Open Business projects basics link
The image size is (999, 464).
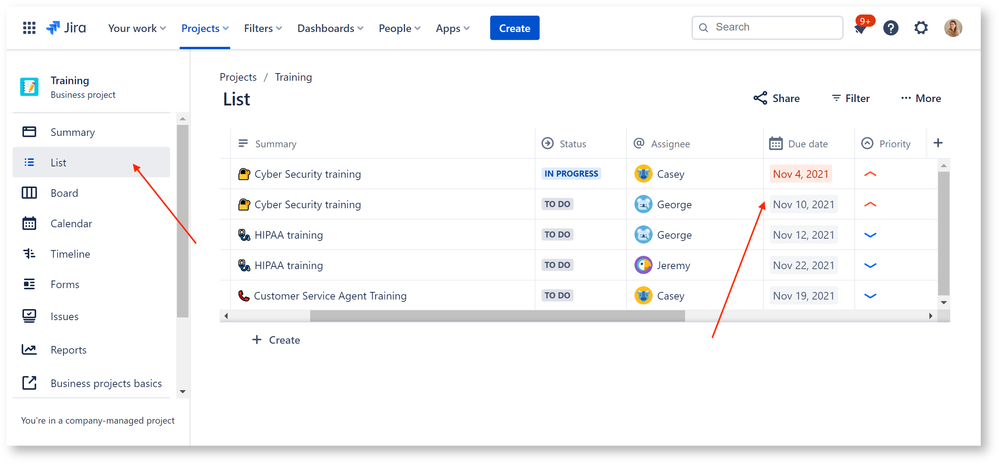(x=91, y=383)
